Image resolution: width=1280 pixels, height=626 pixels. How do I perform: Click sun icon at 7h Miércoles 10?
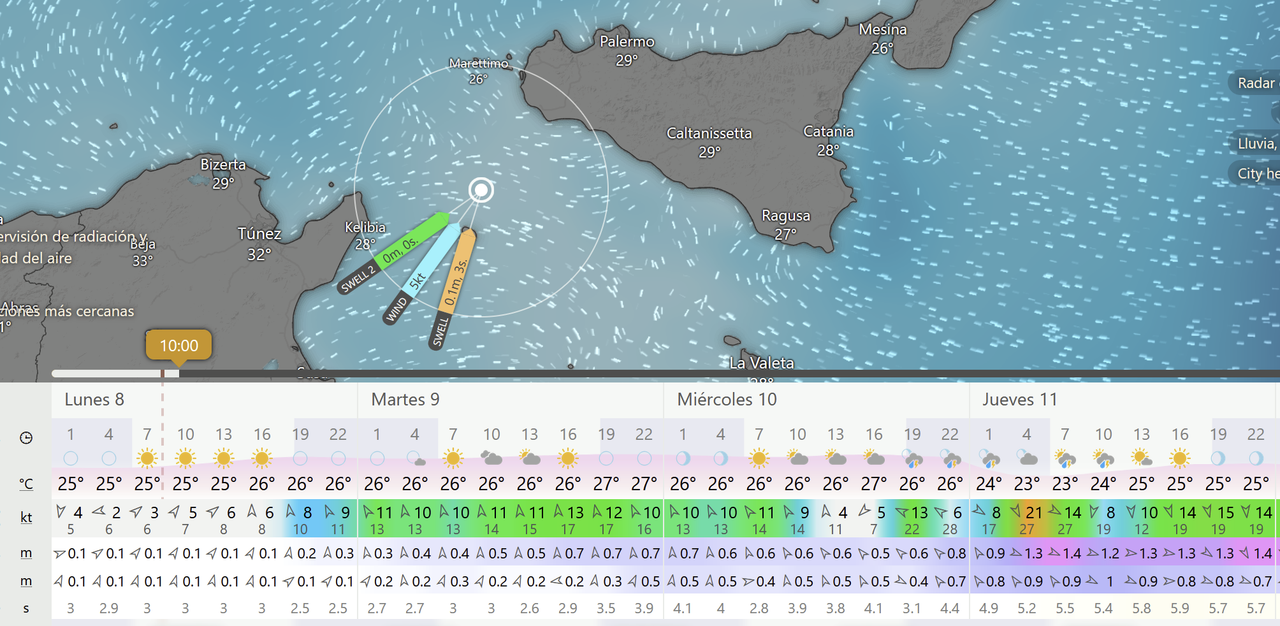point(759,458)
